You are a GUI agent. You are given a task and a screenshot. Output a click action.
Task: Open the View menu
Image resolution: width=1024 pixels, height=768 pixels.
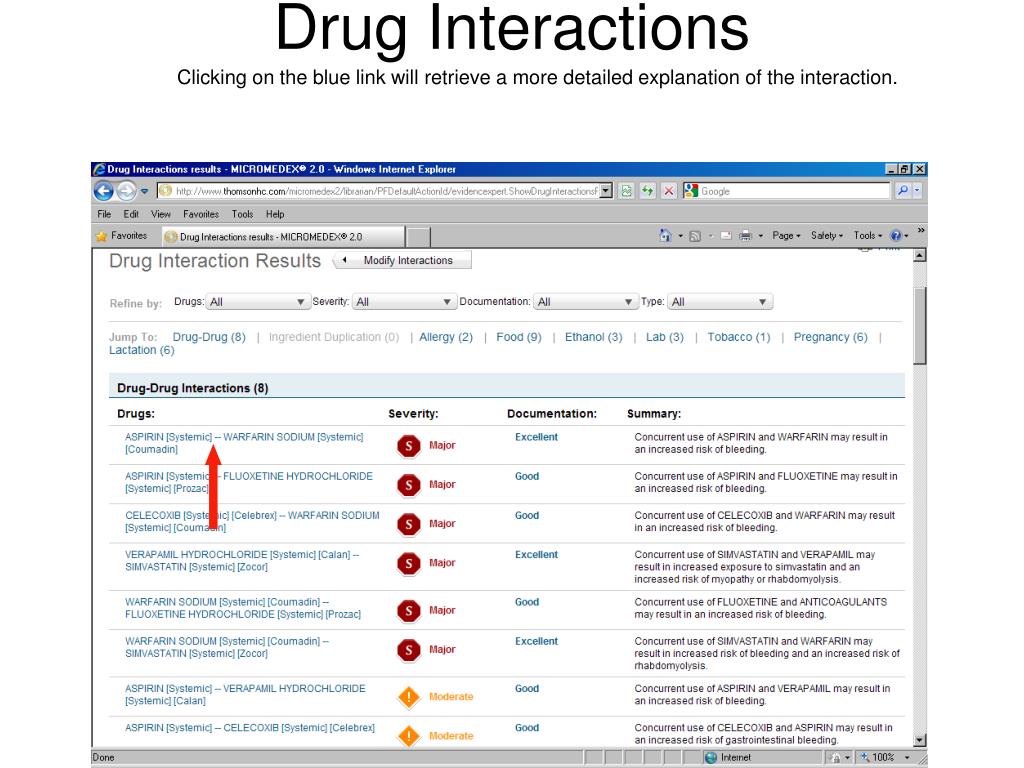[x=161, y=214]
